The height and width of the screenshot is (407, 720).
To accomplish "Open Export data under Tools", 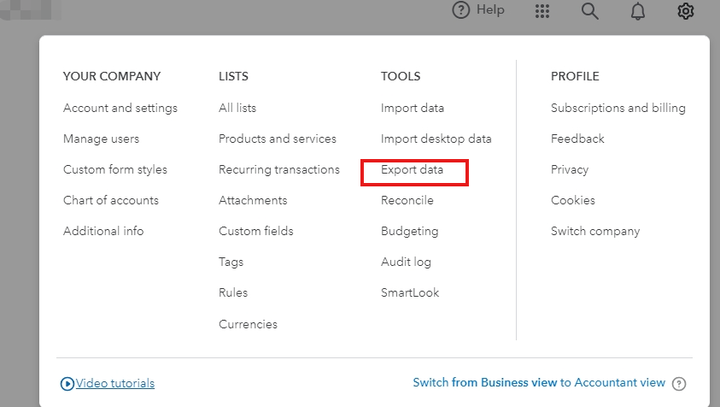I will tap(412, 170).
